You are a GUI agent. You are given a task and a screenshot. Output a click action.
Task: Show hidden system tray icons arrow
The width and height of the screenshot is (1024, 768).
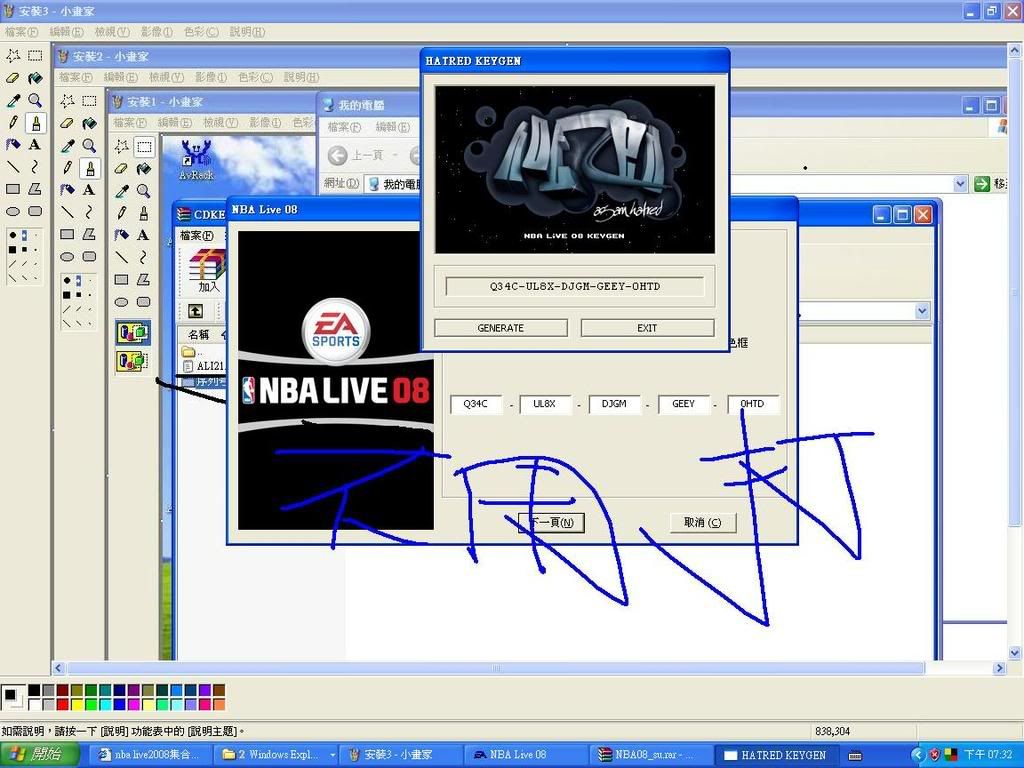[918, 754]
